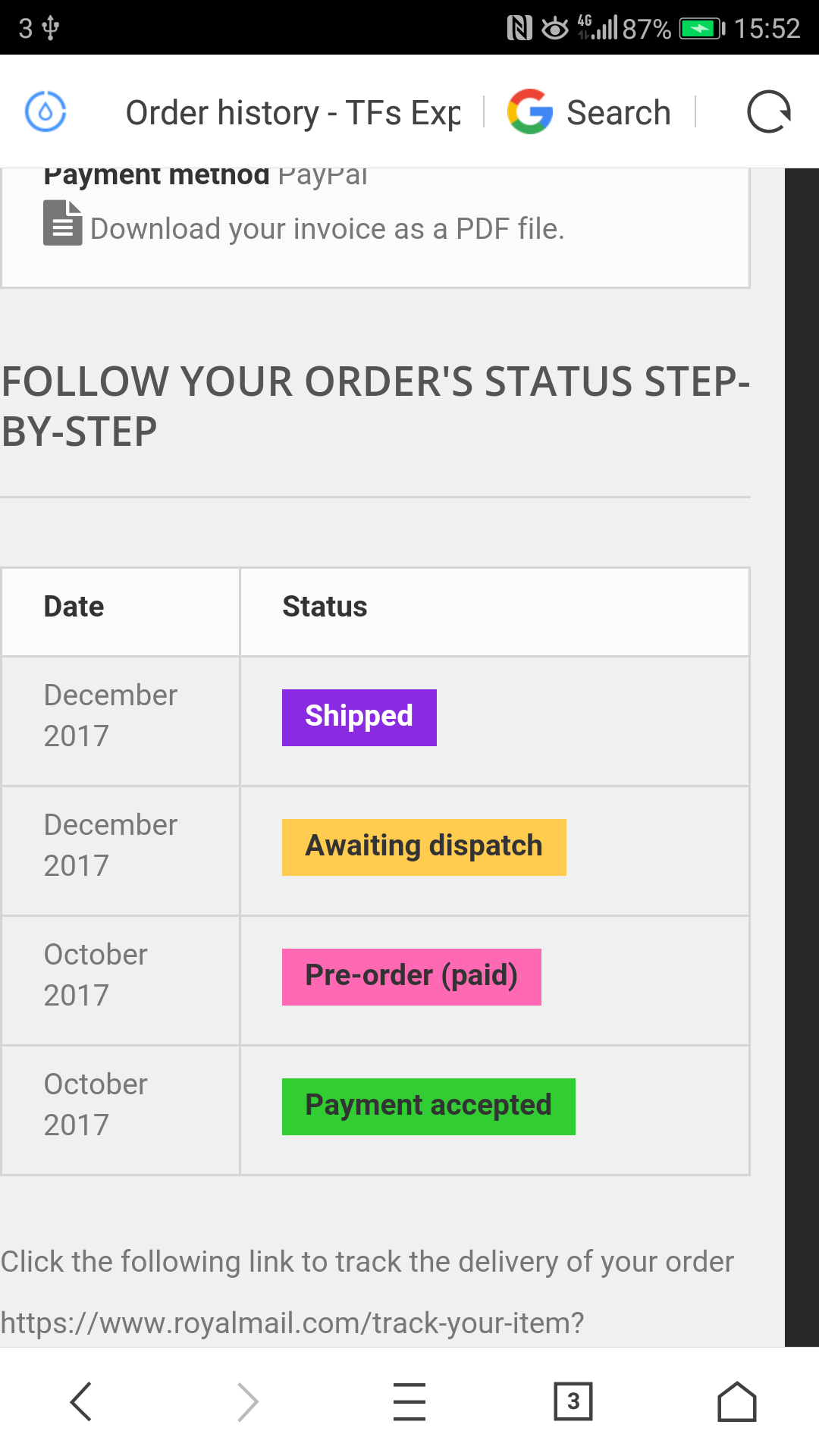The width and height of the screenshot is (819, 1456).
Task: Click the page reload icon
Action: point(768,112)
